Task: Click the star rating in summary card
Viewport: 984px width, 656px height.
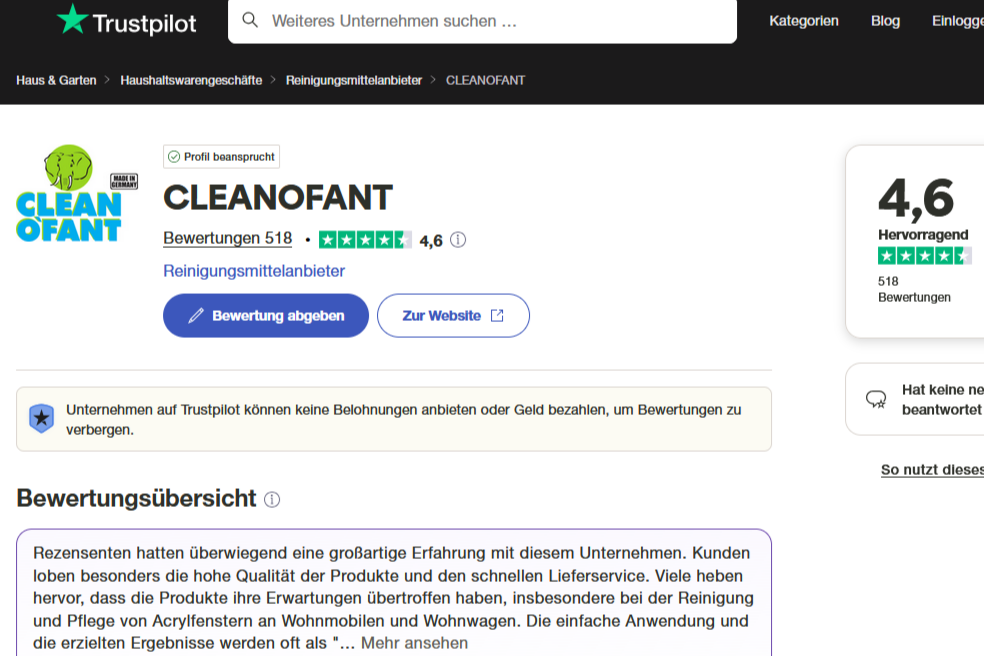Action: coord(924,256)
